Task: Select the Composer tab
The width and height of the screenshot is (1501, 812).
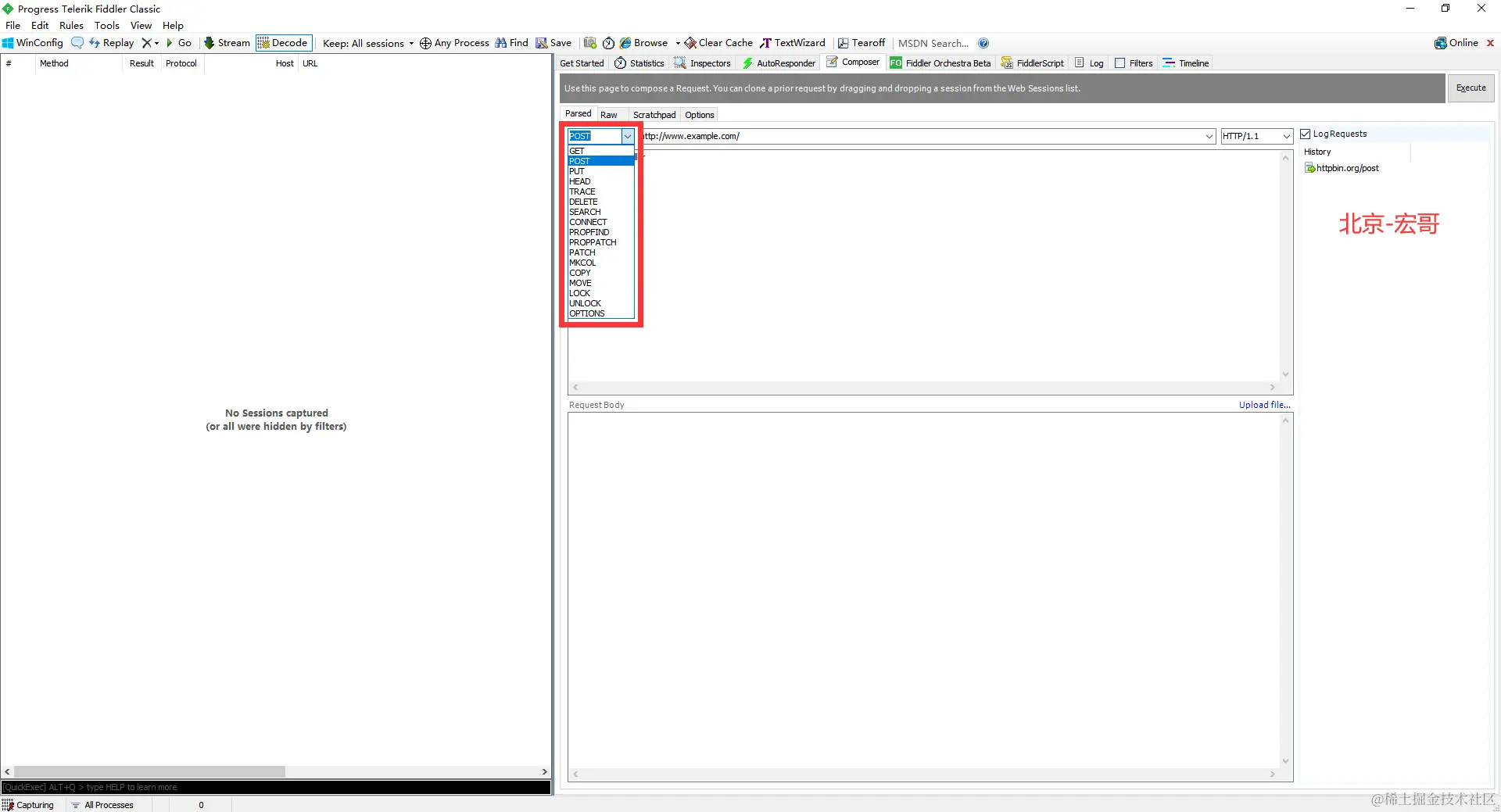Action: pos(853,63)
